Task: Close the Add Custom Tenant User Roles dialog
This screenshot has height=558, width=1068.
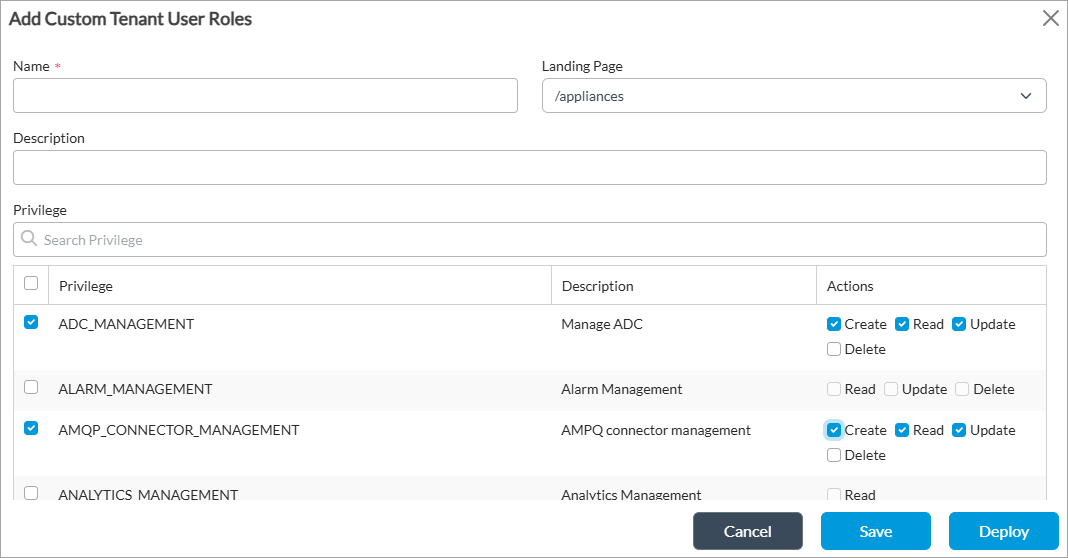Action: tap(1050, 18)
